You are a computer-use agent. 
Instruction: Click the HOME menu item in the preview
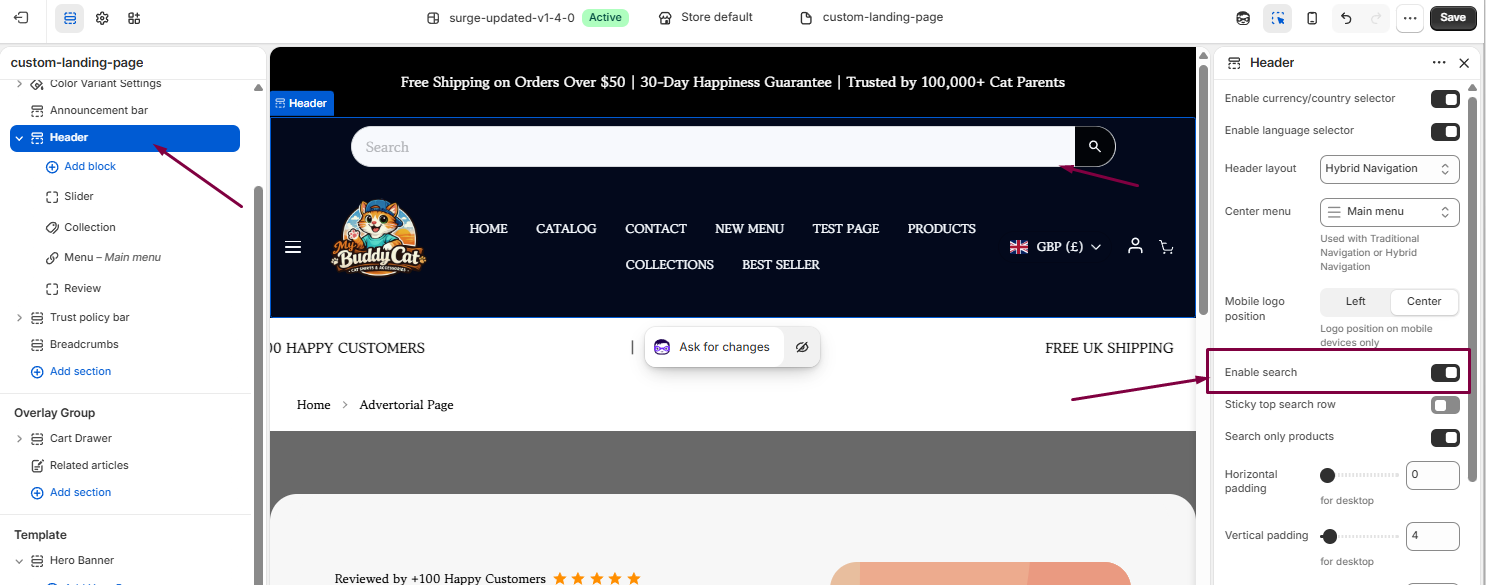pyautogui.click(x=488, y=229)
